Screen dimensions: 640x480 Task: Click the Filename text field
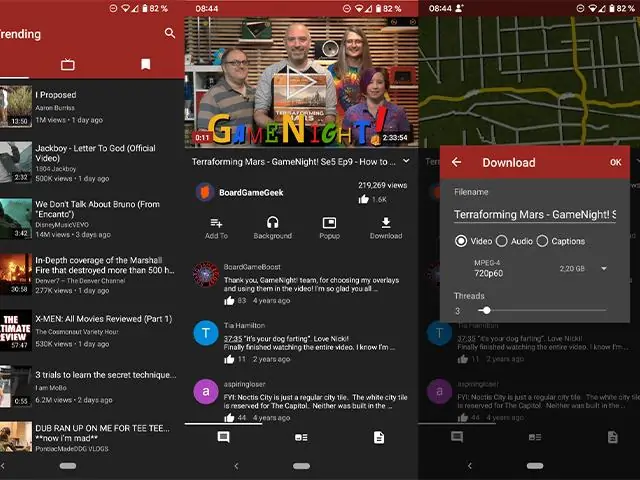coord(534,214)
